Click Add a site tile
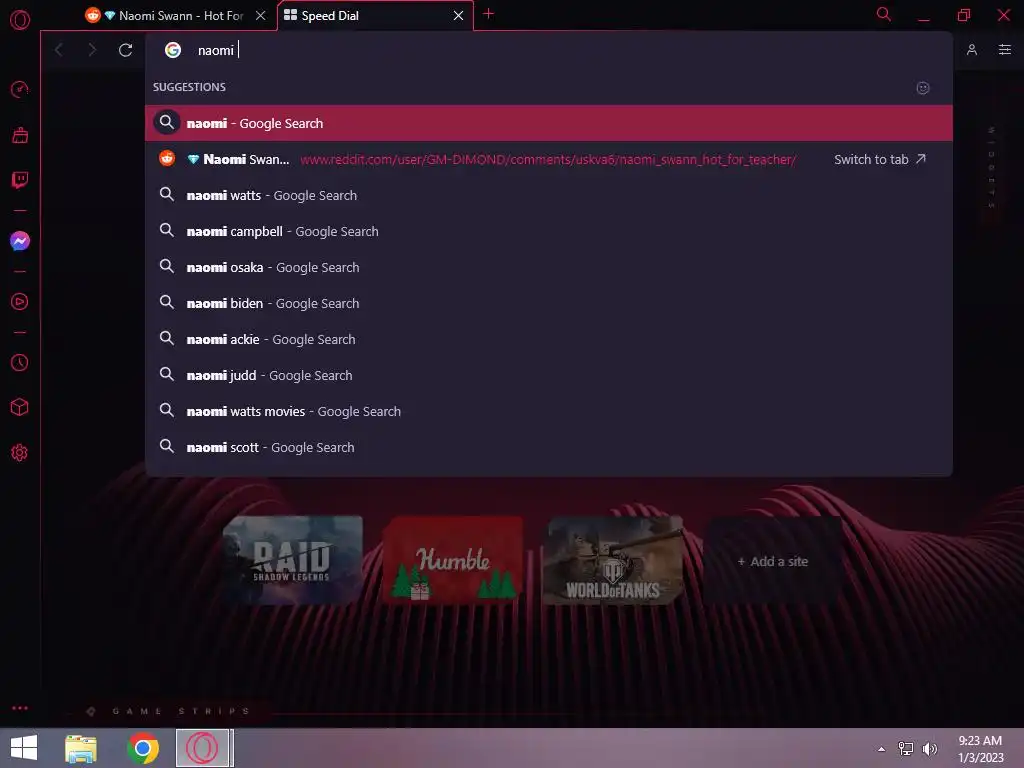Image resolution: width=1024 pixels, height=768 pixels. [773, 560]
